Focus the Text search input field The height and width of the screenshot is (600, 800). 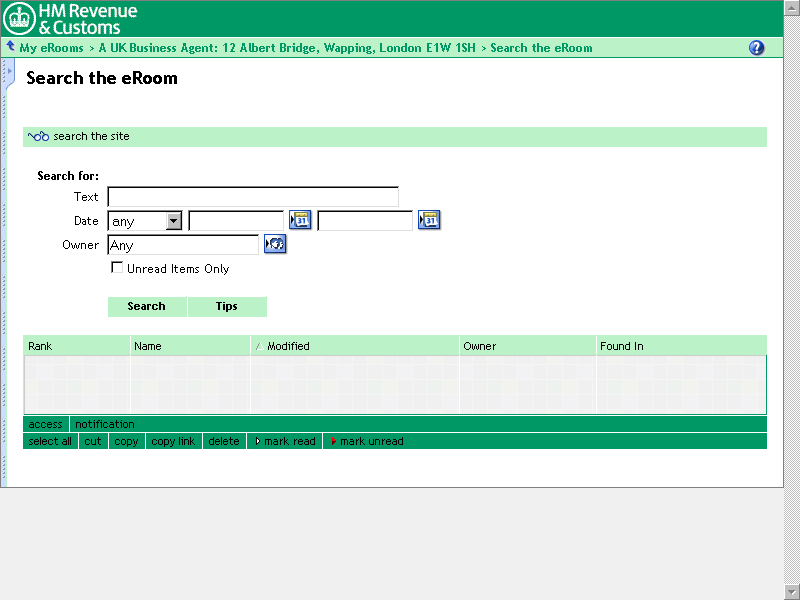pos(252,197)
